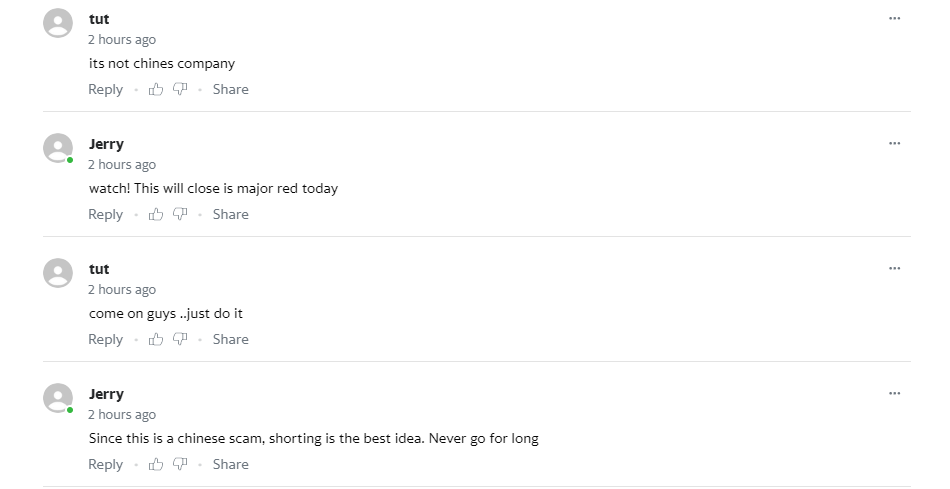Image resolution: width=950 pixels, height=489 pixels.
Task: Open more options for "major red today" comment
Action: 894,143
